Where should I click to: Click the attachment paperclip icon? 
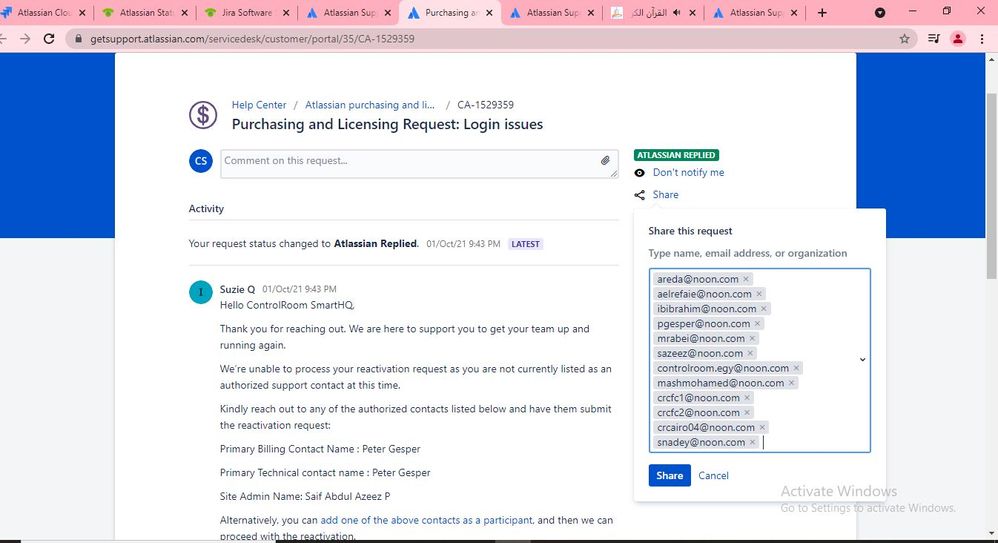605,160
